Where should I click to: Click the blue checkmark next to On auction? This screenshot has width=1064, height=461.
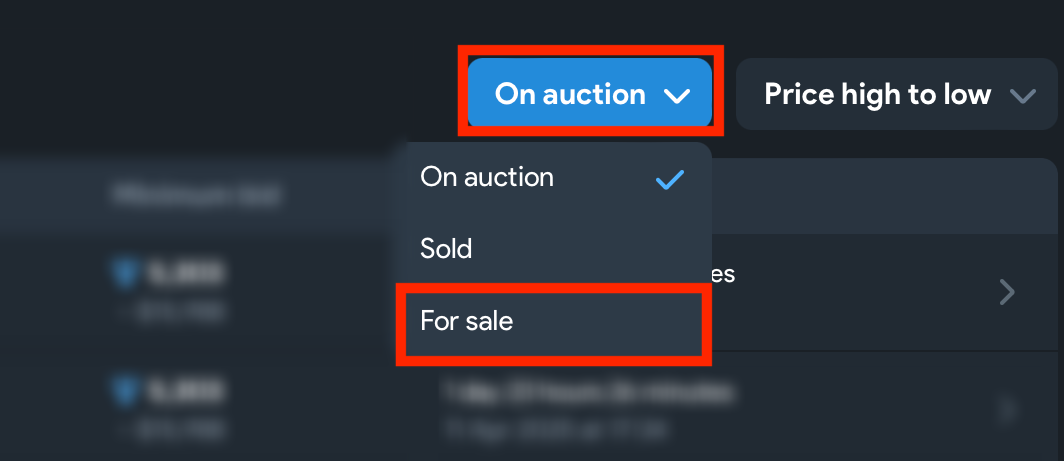pyautogui.click(x=670, y=179)
